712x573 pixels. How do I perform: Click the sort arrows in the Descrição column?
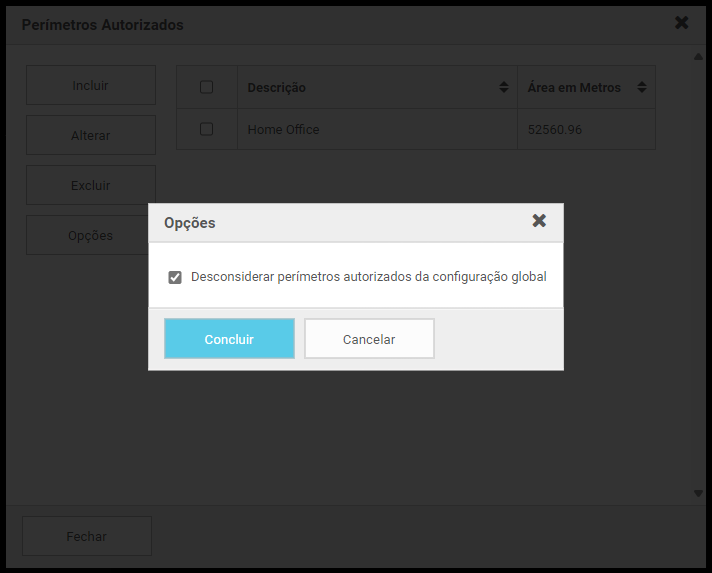pyautogui.click(x=504, y=88)
